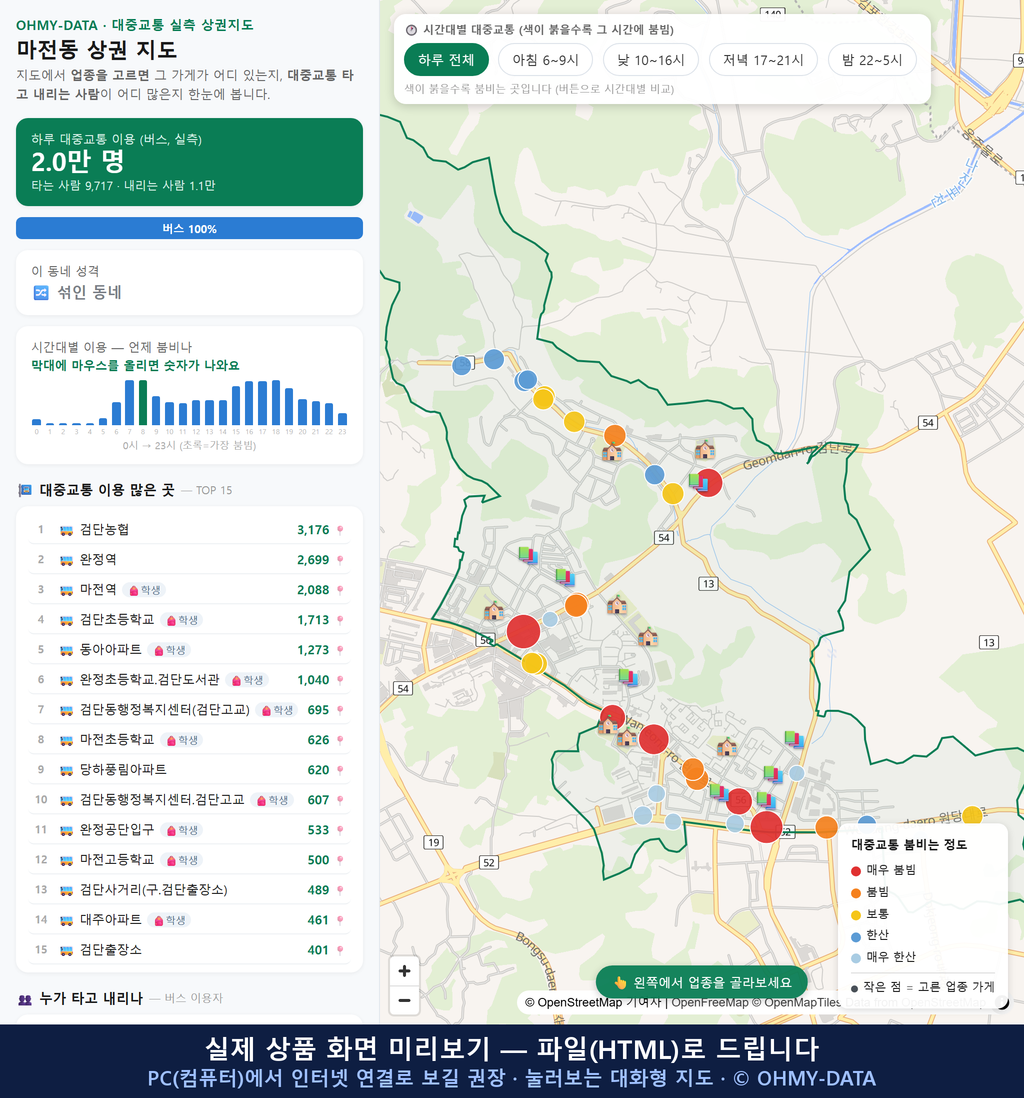1024x1098 pixels.
Task: Click the bus icon before 완정역
Action: pyautogui.click(x=66, y=560)
